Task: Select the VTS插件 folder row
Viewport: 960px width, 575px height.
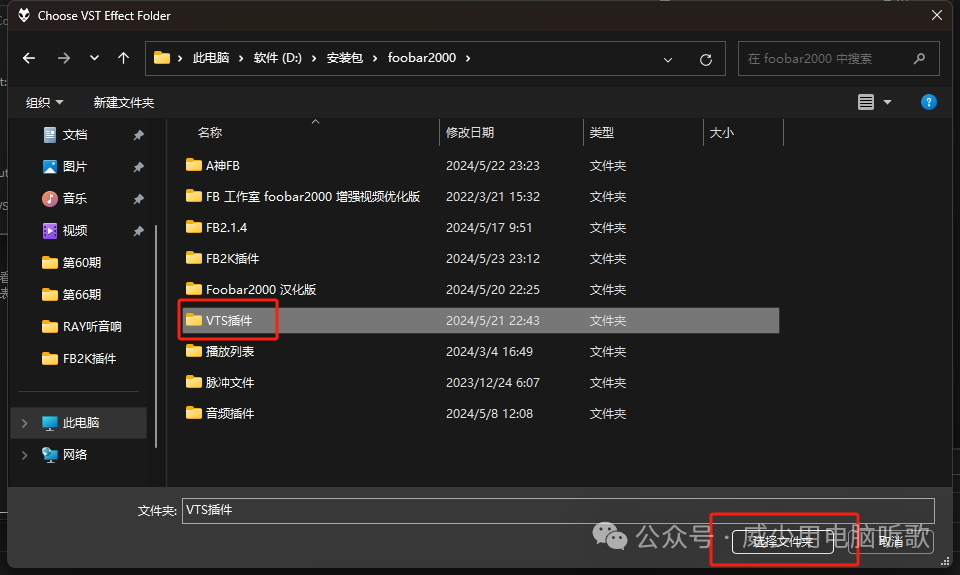Action: [x=481, y=320]
